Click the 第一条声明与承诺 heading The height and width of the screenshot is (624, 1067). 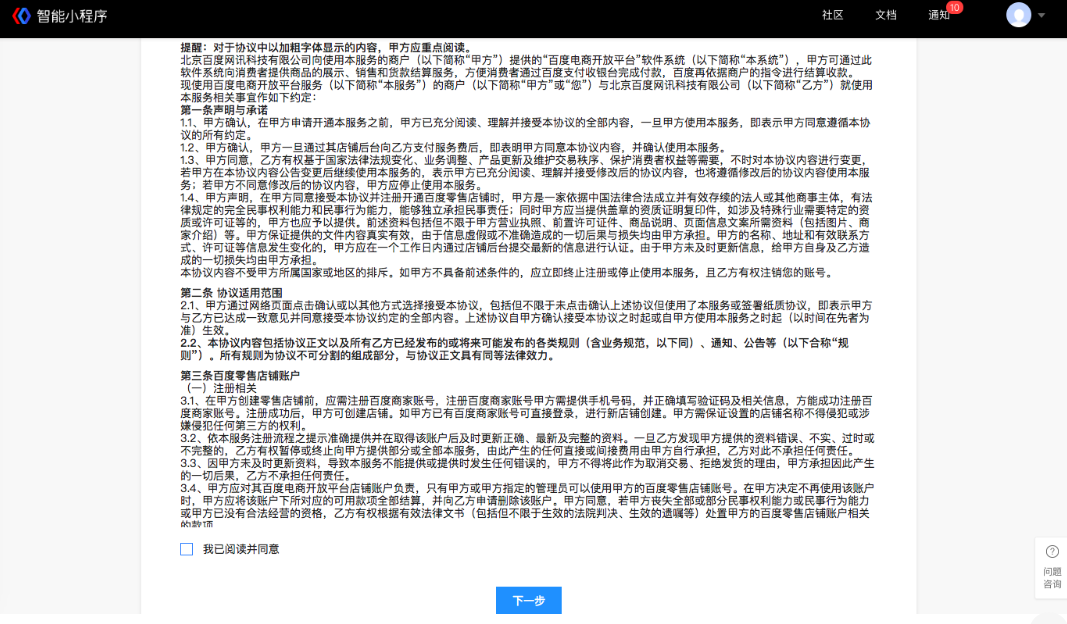224,110
